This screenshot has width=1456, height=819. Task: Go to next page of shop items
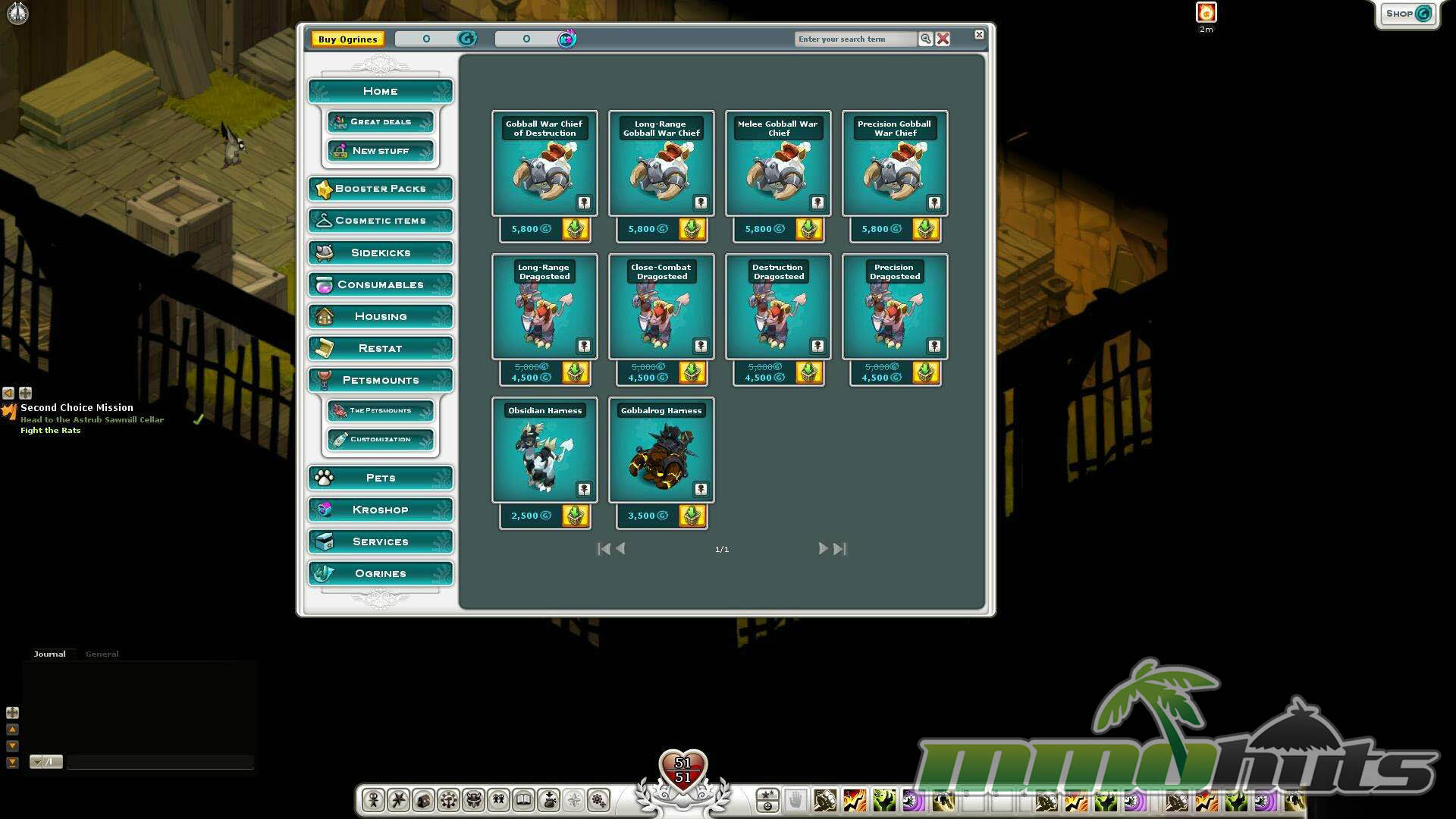823,548
